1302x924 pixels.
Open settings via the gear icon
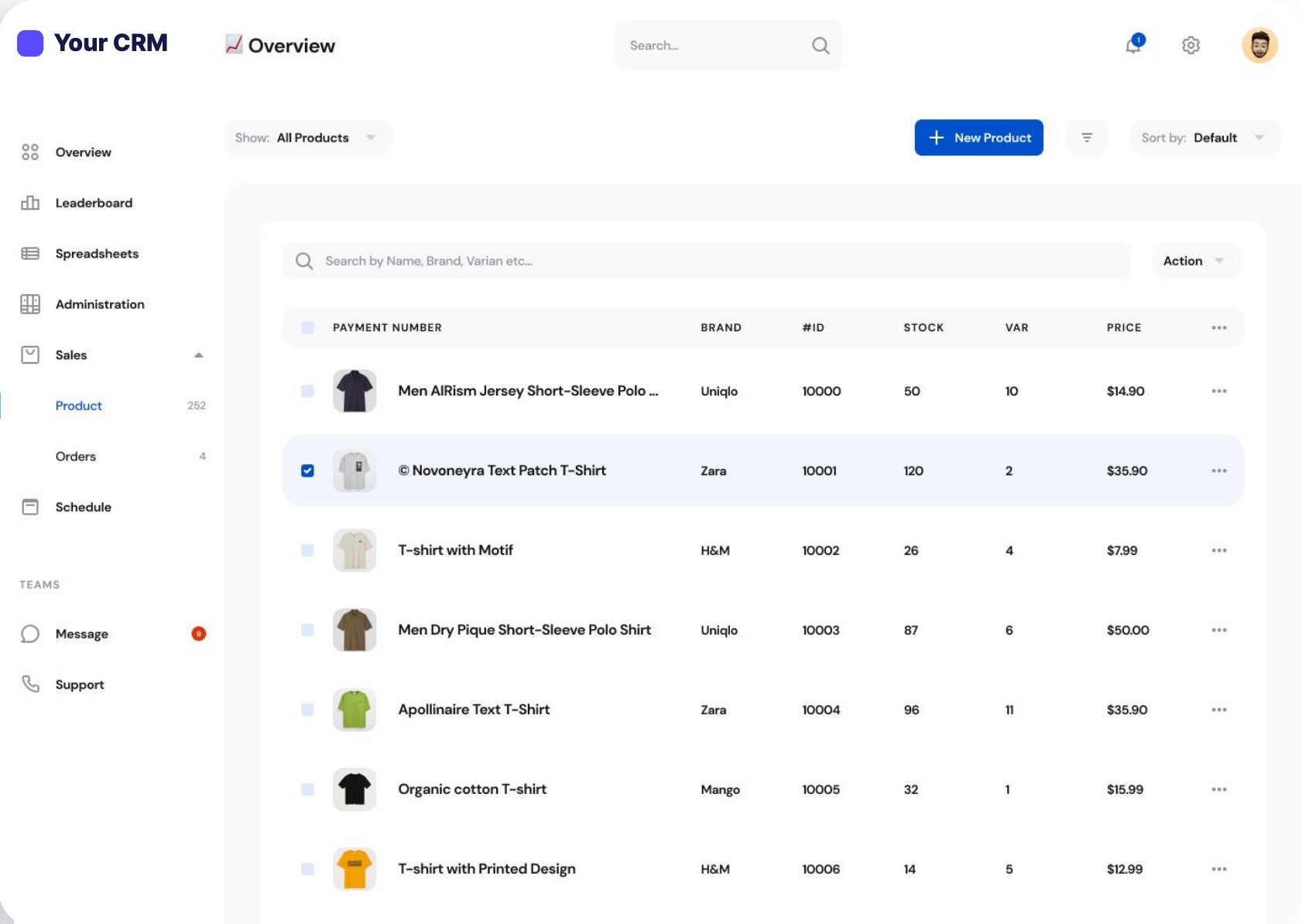point(1191,46)
